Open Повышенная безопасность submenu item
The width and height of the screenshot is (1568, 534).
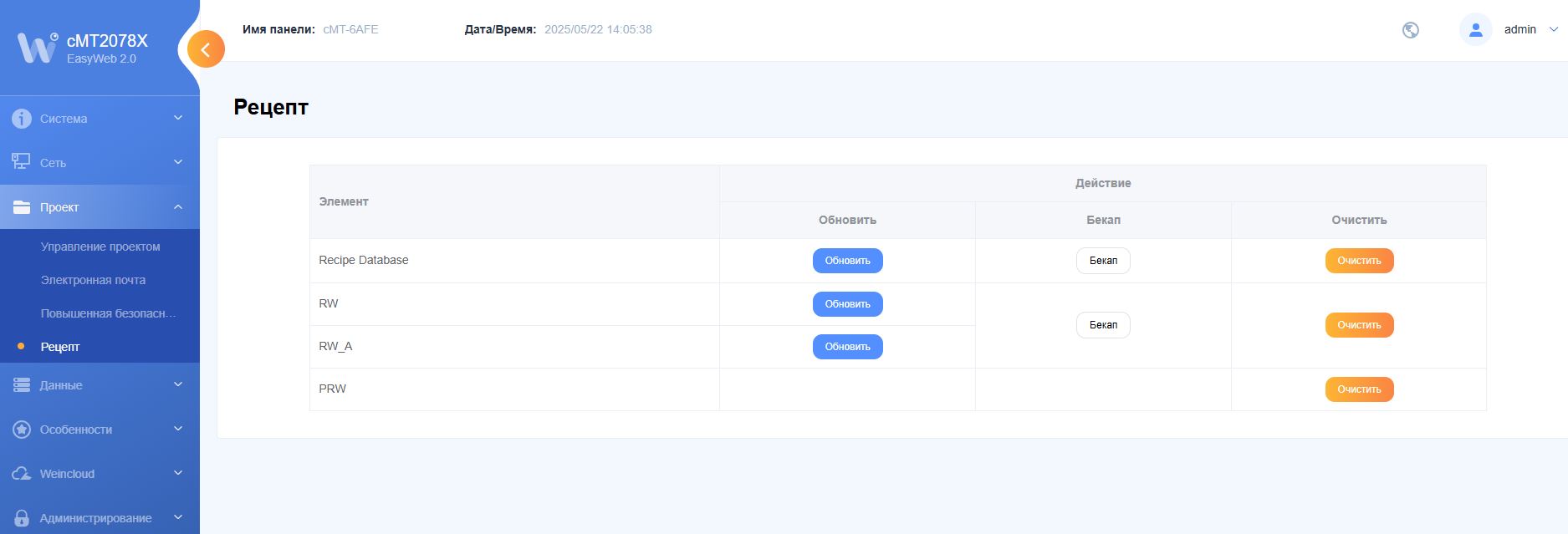coord(108,313)
